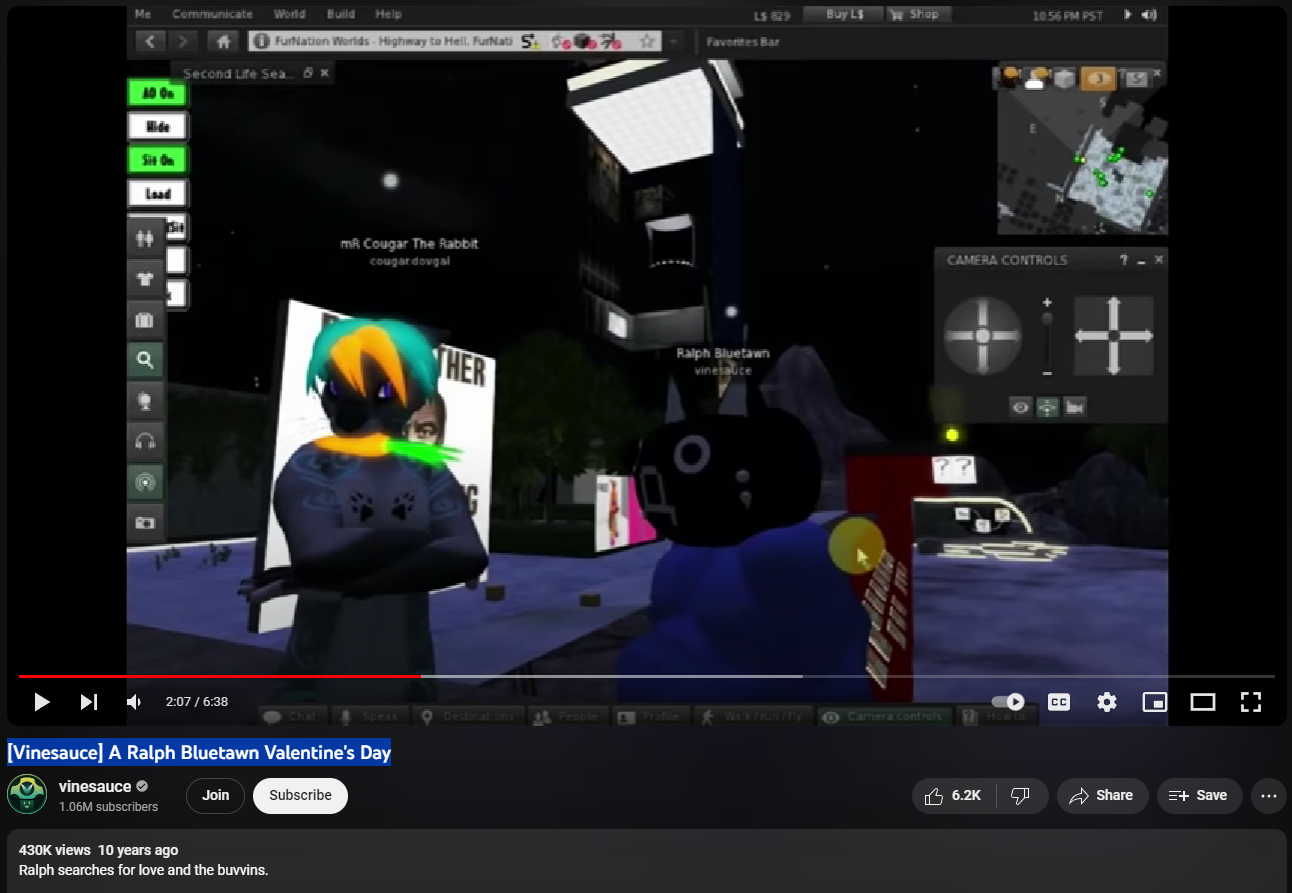Add landmark with the star icon
This screenshot has width=1292, height=893.
click(647, 42)
